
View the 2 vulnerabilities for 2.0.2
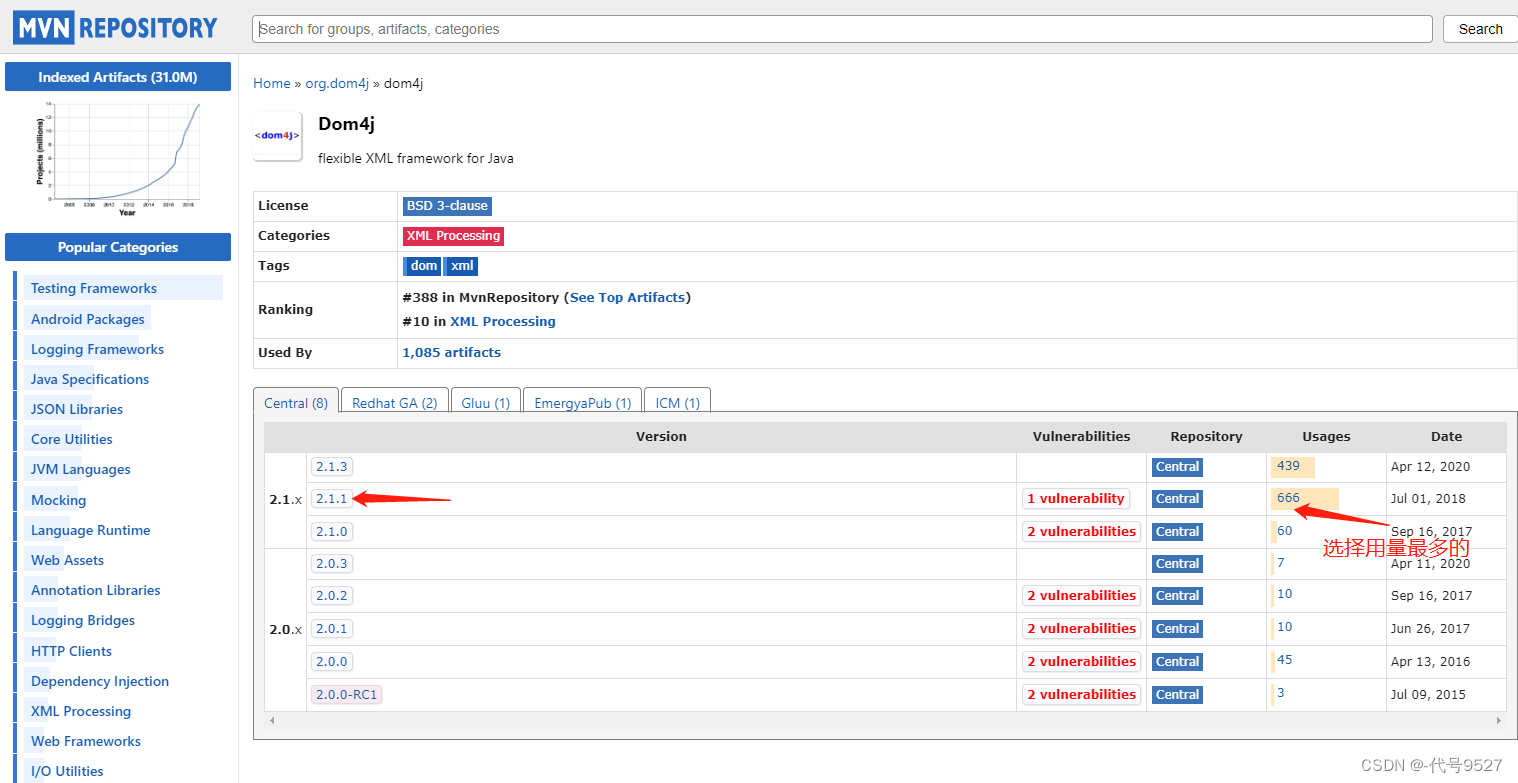1082,596
